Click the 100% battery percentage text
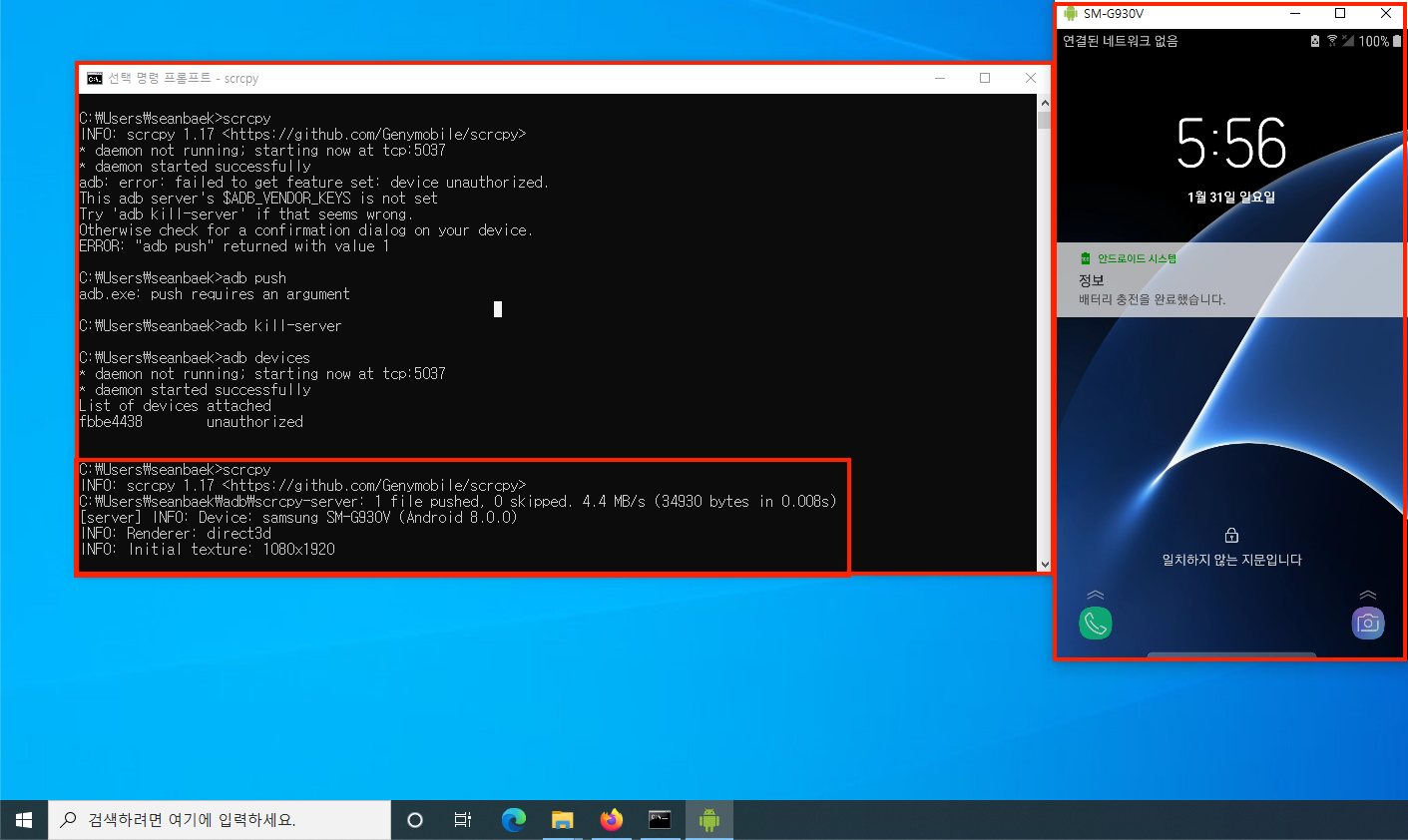This screenshot has width=1408, height=840. 1373,41
